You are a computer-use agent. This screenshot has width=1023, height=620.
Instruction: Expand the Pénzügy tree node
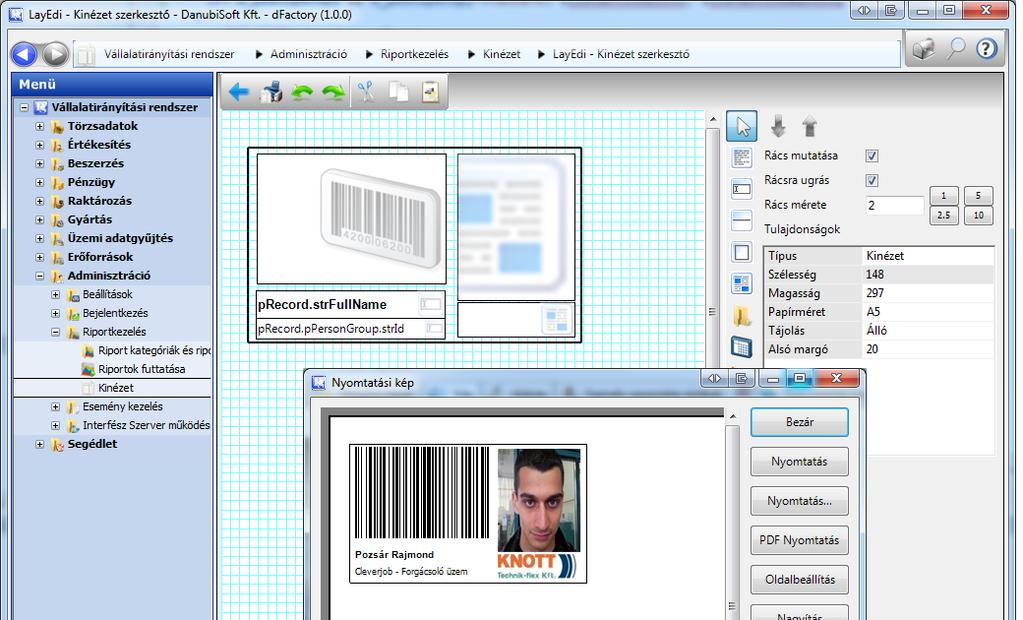tap(40, 183)
